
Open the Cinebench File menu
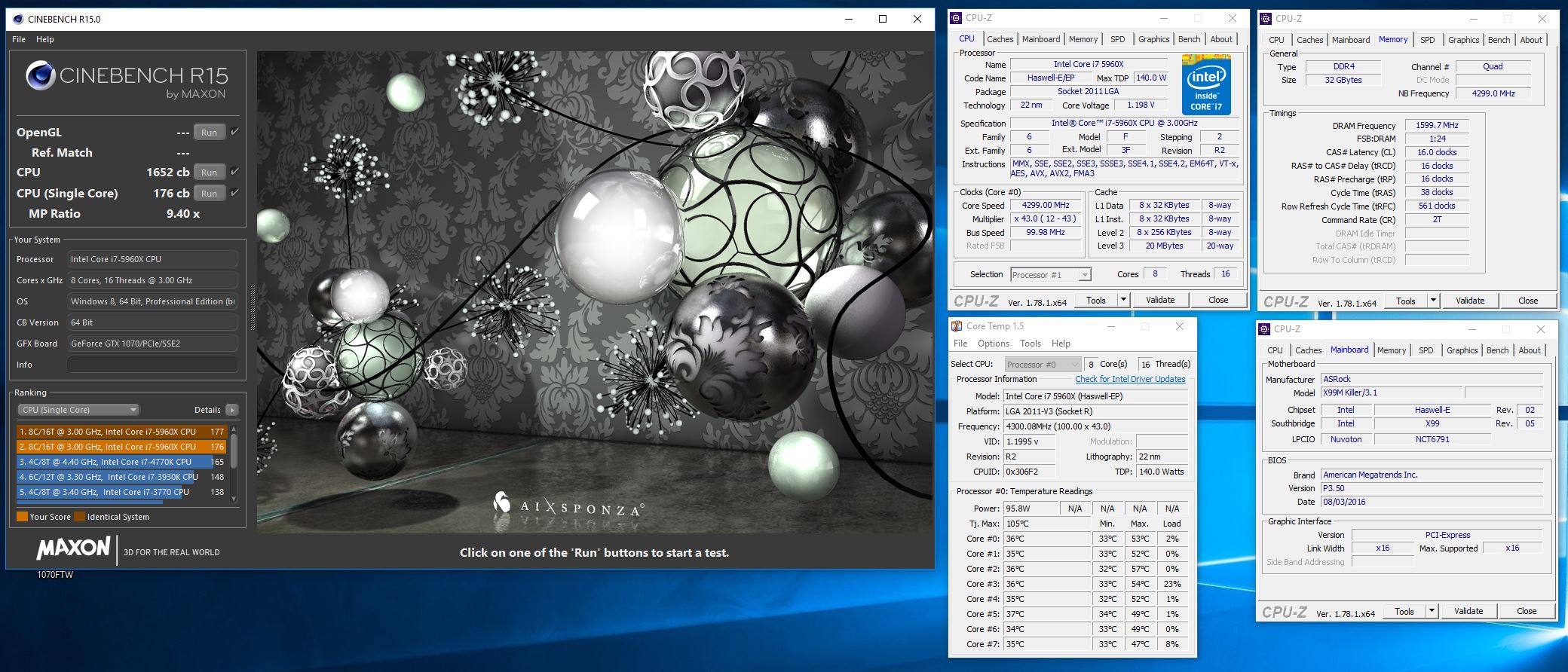click(x=19, y=39)
